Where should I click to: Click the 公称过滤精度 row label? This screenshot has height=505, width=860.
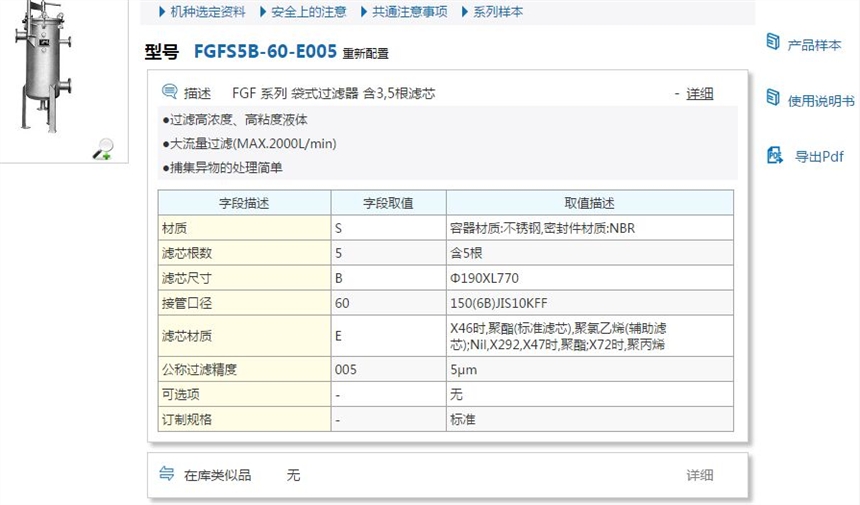pos(199,370)
